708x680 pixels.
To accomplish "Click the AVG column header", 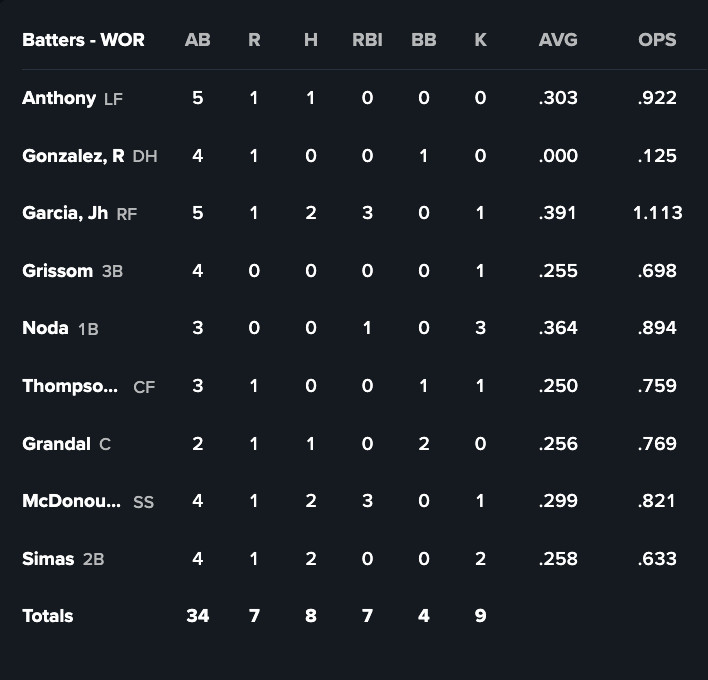I will click(x=557, y=41).
